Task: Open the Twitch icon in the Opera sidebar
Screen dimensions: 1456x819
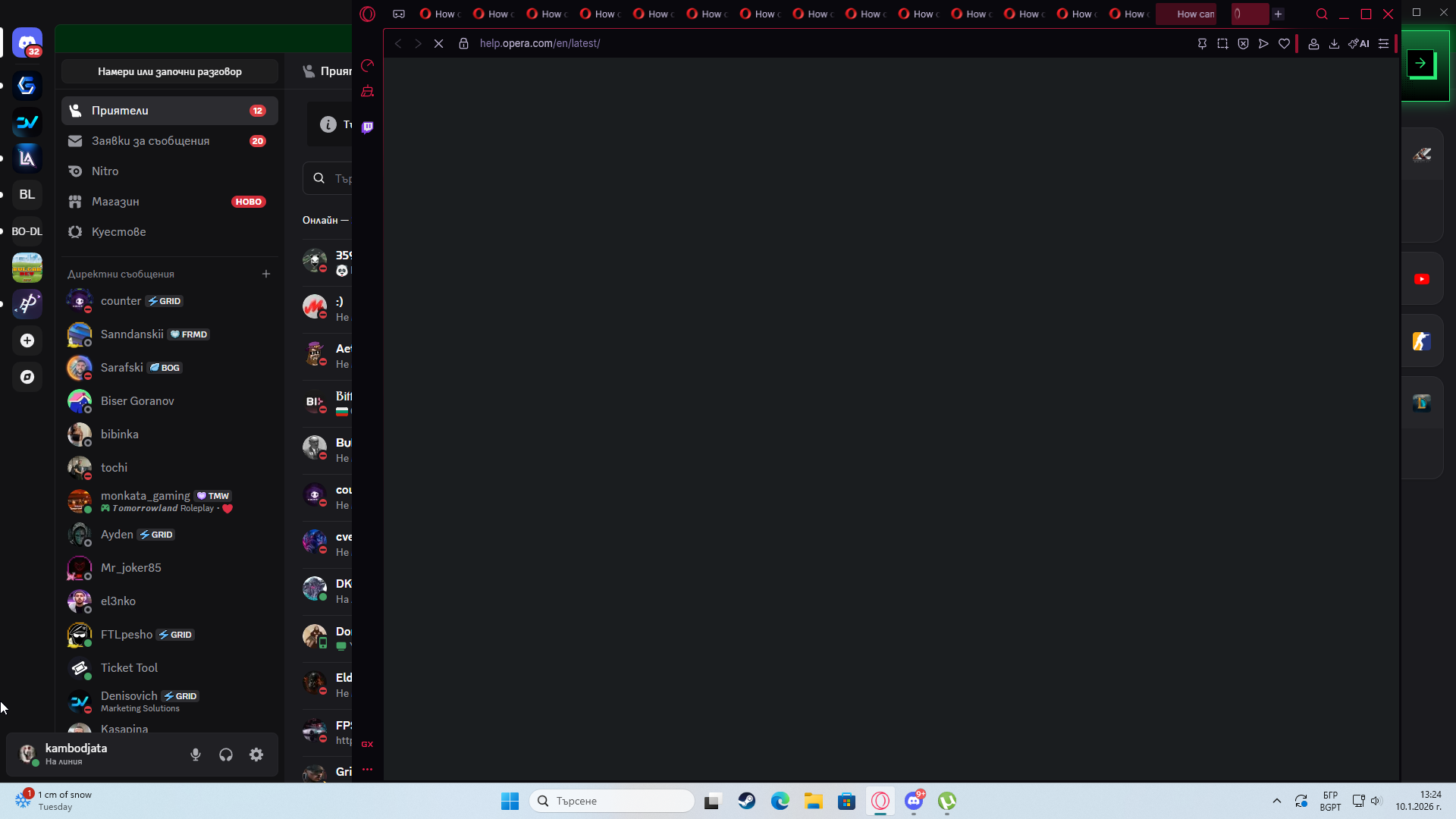Action: point(368,127)
